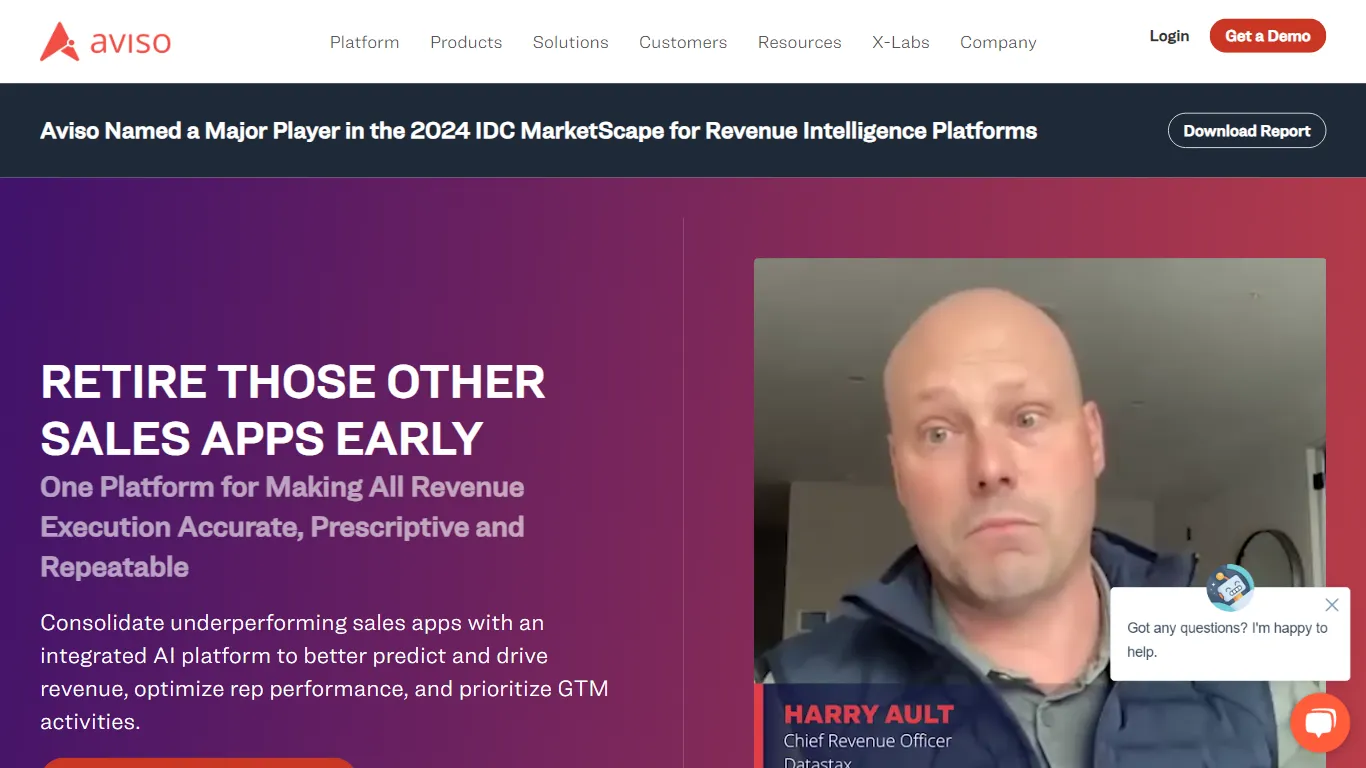The height and width of the screenshot is (768, 1366).
Task: Open the Products menu
Action: pos(466,42)
